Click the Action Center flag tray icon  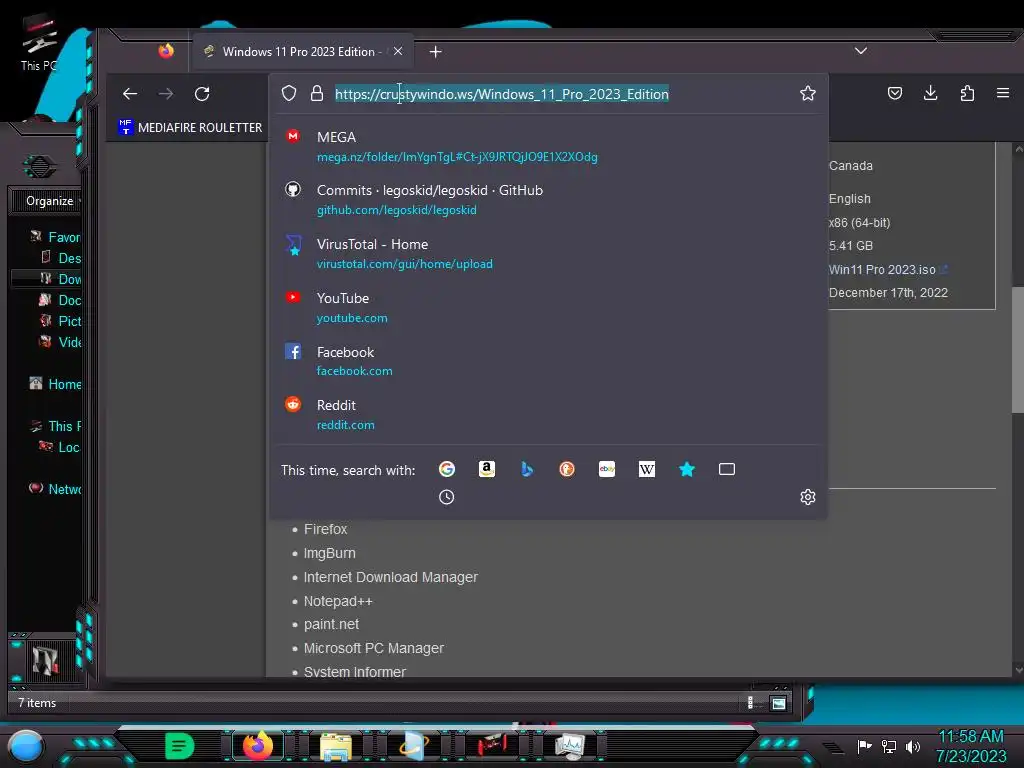[865, 746]
